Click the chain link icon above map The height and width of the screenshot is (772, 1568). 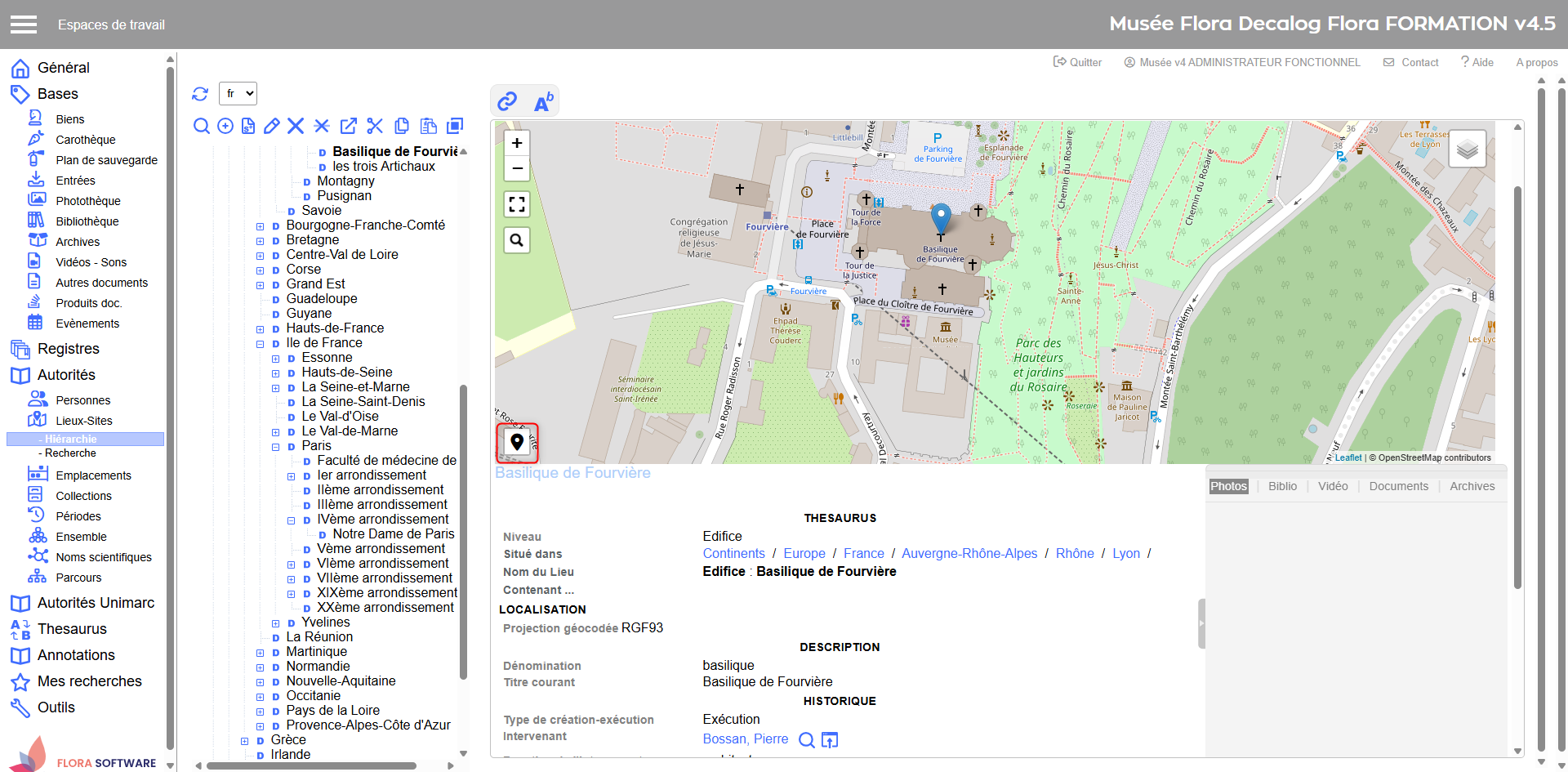pos(507,101)
